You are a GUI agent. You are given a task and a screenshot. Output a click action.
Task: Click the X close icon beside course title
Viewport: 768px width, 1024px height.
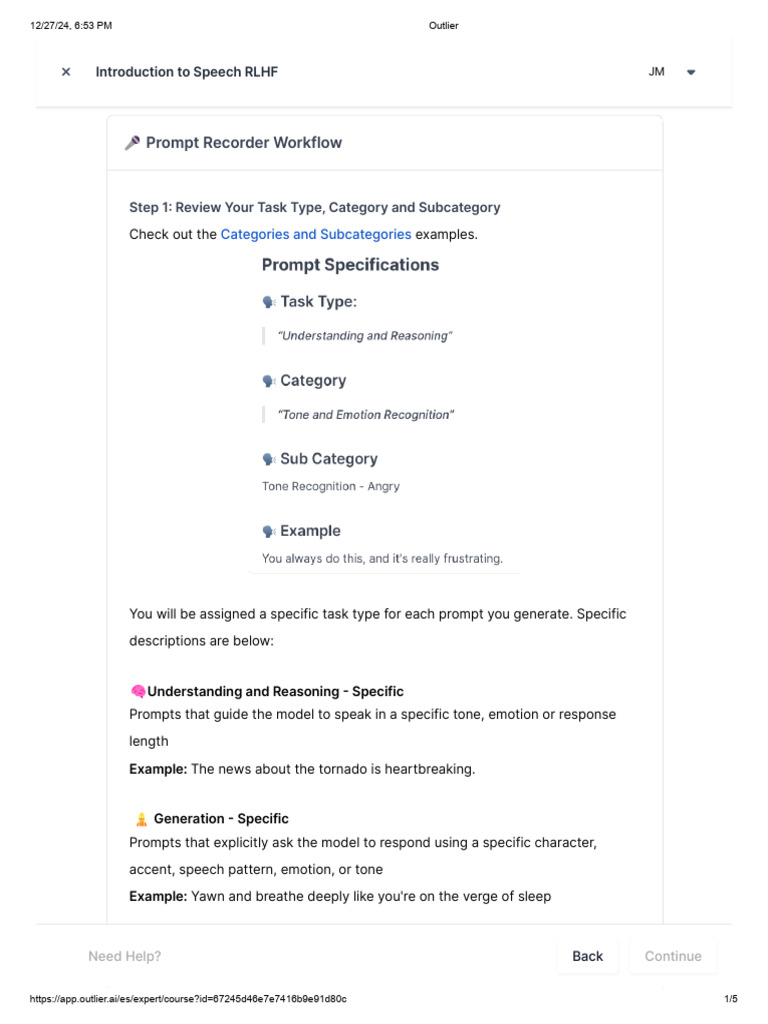click(x=66, y=72)
